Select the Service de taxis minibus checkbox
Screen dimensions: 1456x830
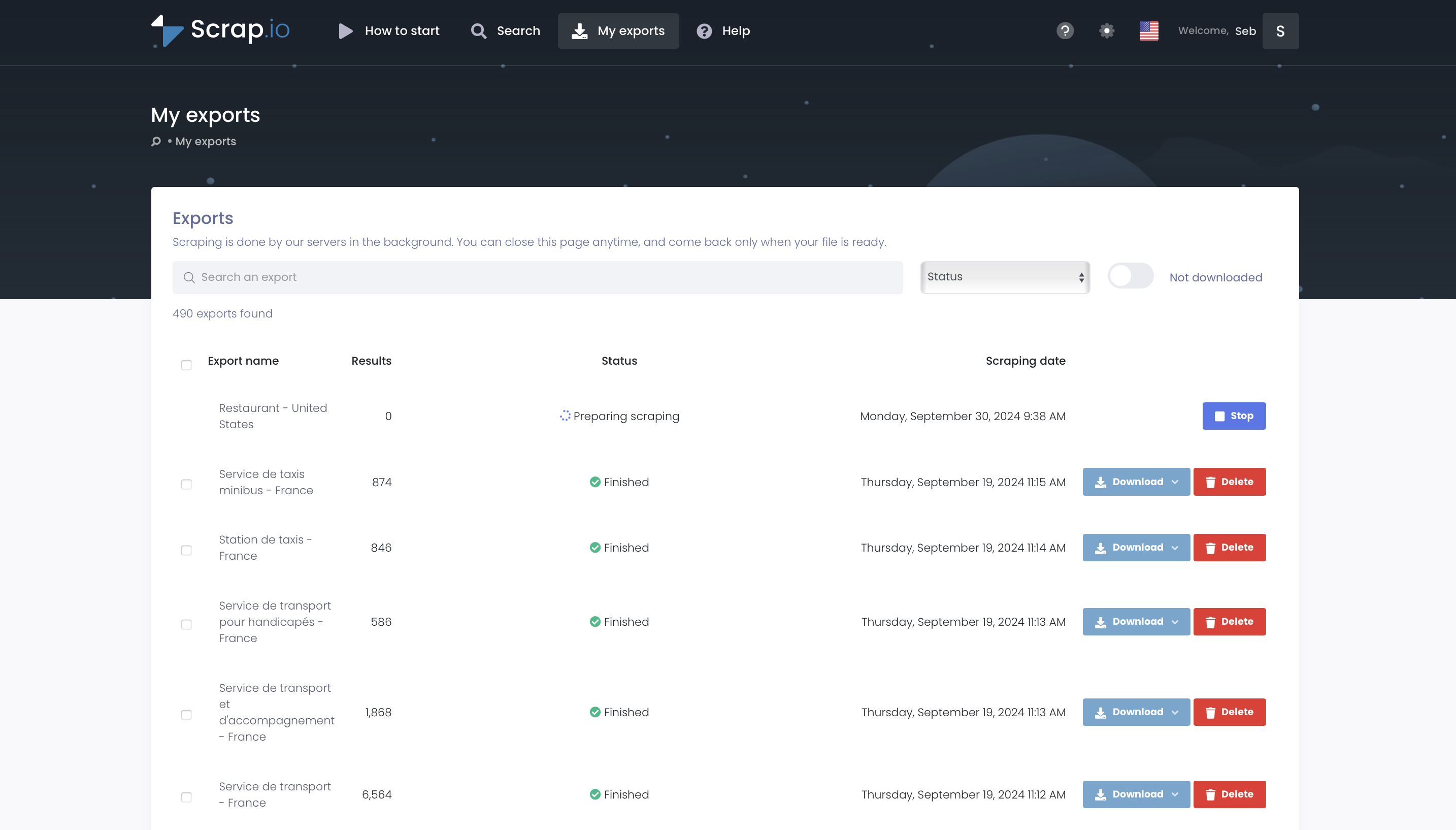point(186,484)
